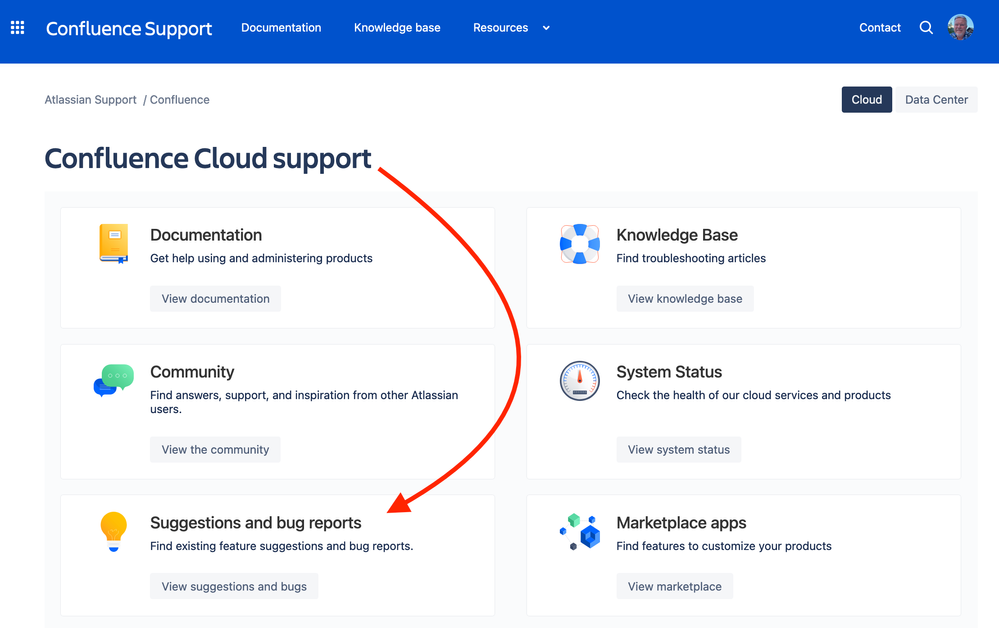Click the Community chat bubbles icon
Screen dimensions: 999x628
coord(114,380)
